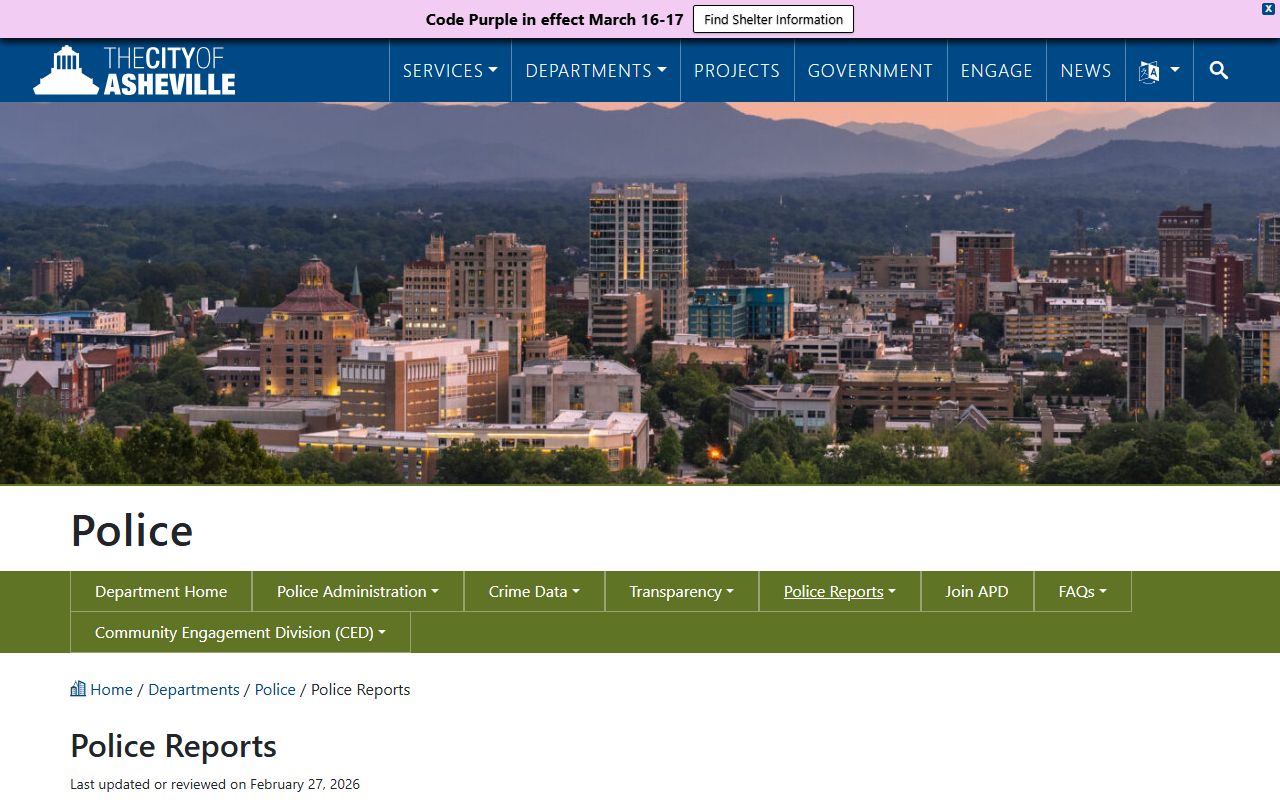Screen dimensions: 1280x800
Task: Expand the Transparency submenu
Action: 682,591
